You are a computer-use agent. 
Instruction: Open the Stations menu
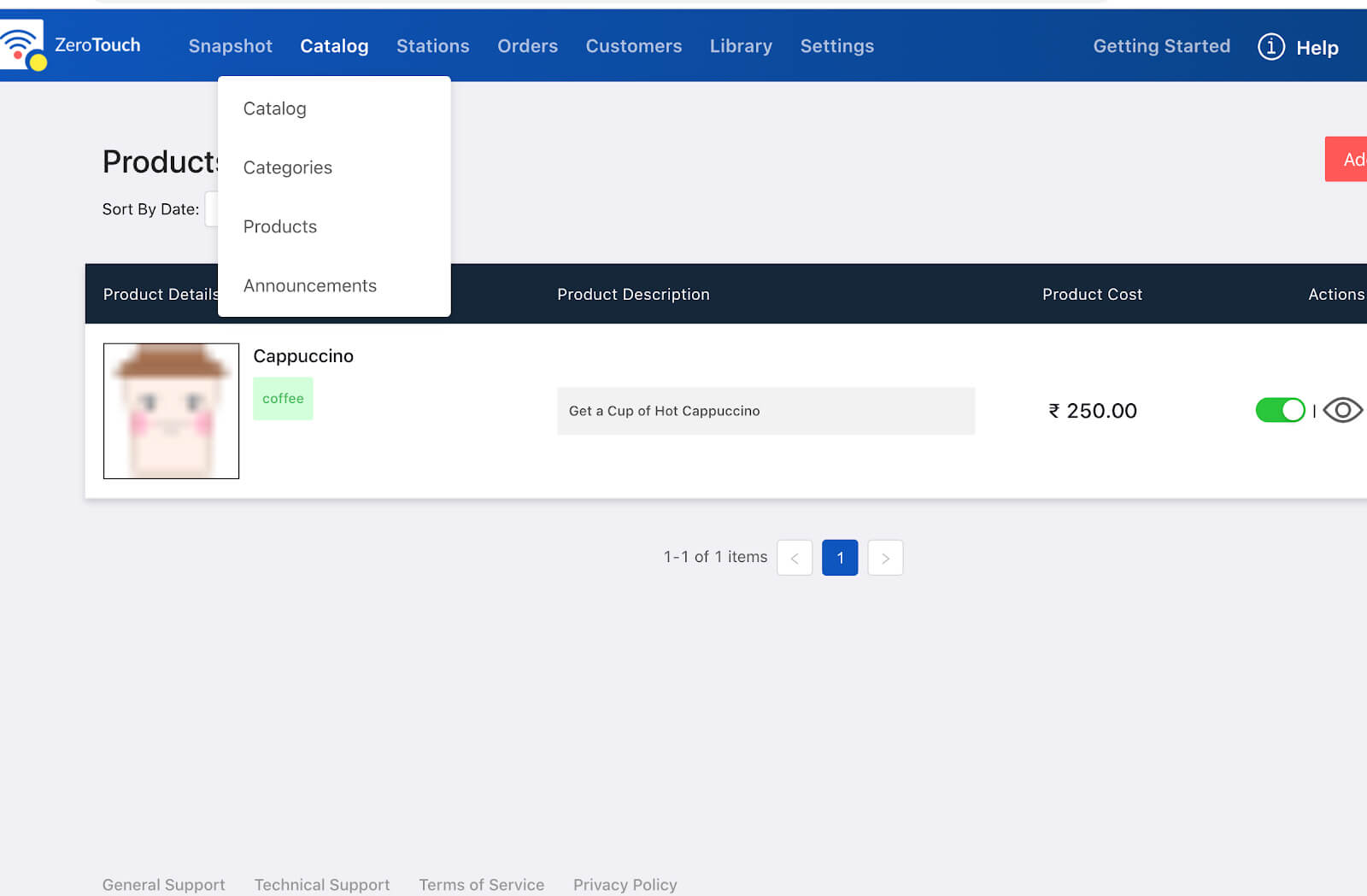click(x=432, y=46)
